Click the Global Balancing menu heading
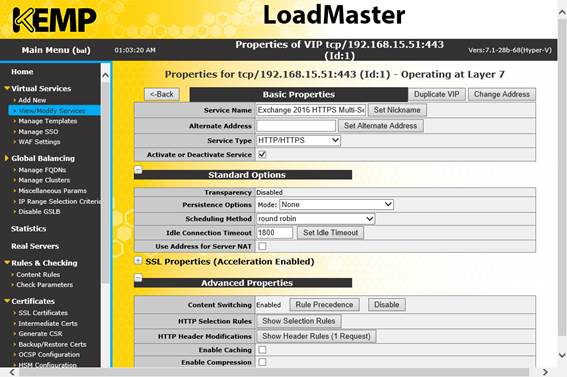The image size is (567, 377). pyautogui.click(x=43, y=158)
